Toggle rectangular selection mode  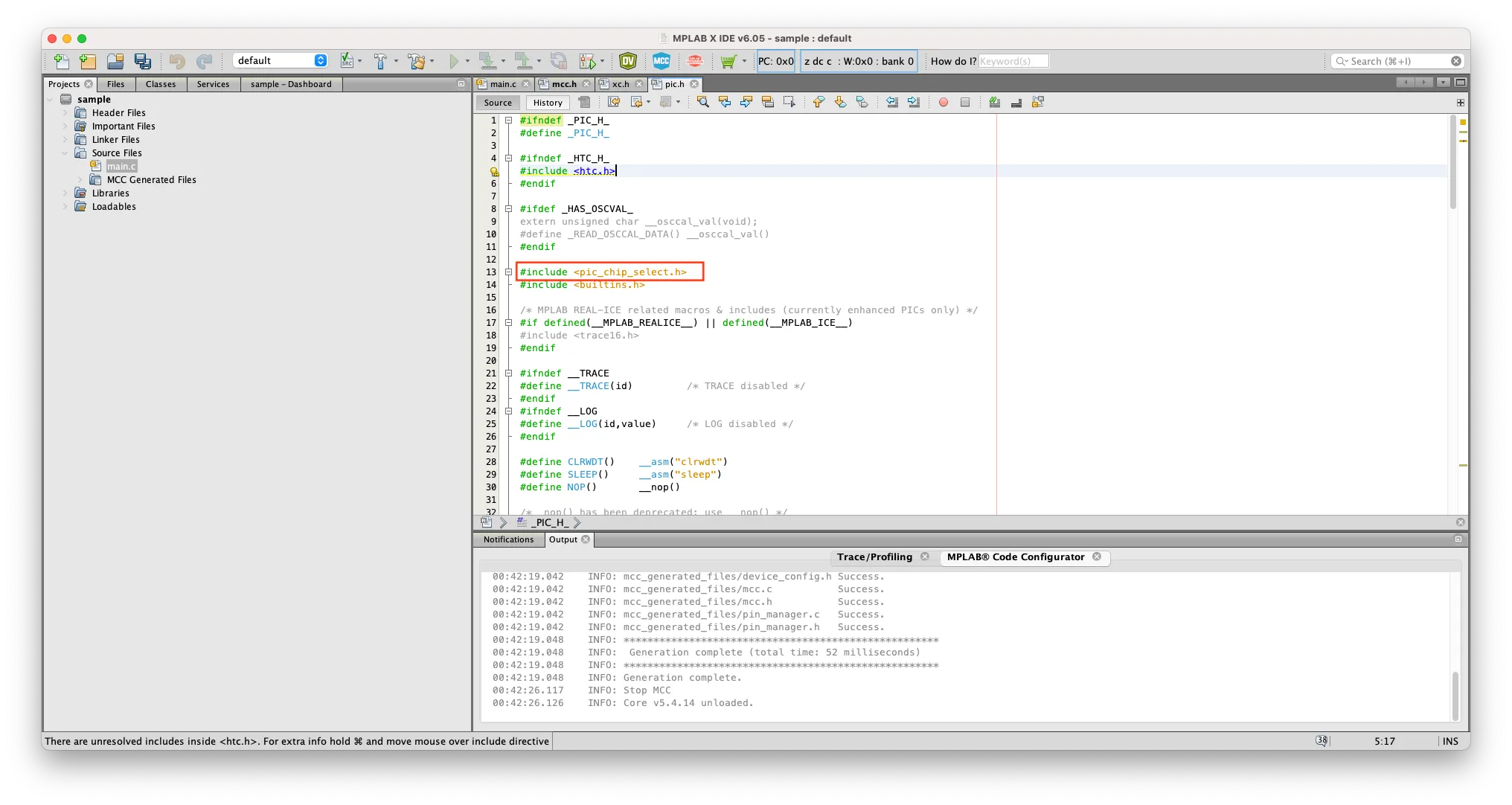[x=789, y=103]
